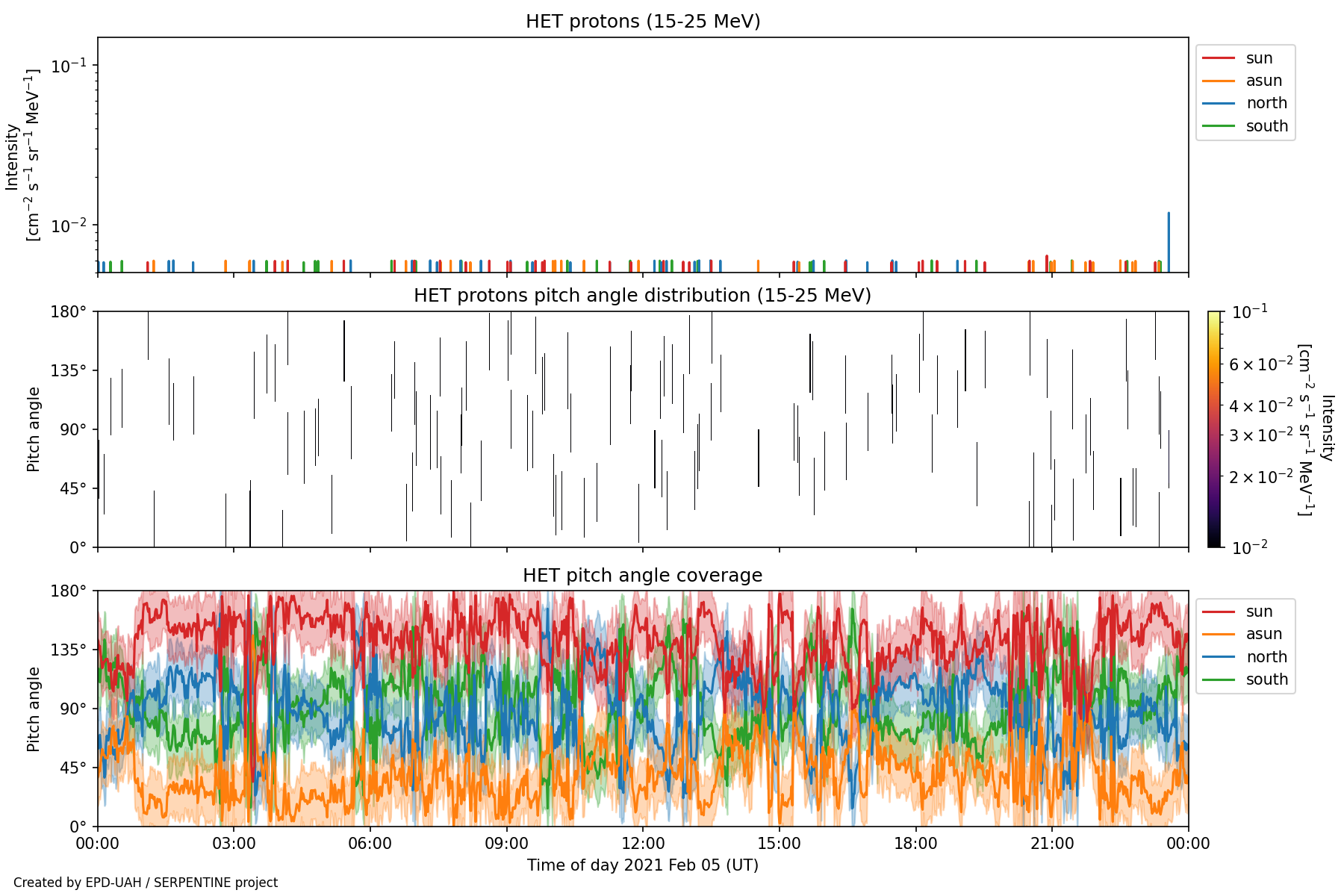Click the '45°' tick on bottom plot
The width and height of the screenshot is (1344, 896).
(74, 768)
